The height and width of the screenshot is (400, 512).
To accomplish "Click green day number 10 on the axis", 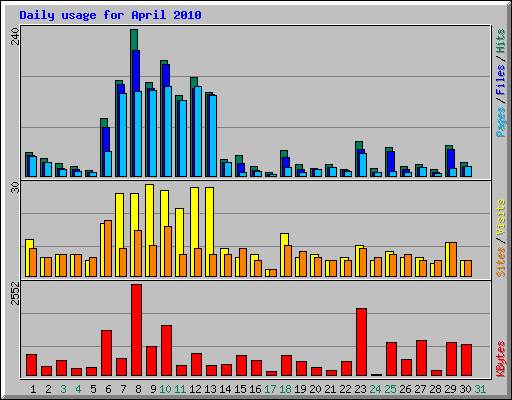I will click(x=165, y=389).
